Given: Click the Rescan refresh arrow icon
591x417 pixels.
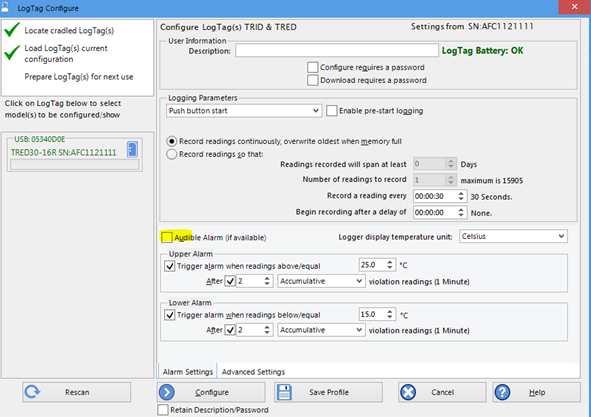Looking at the screenshot, I should pos(32,392).
